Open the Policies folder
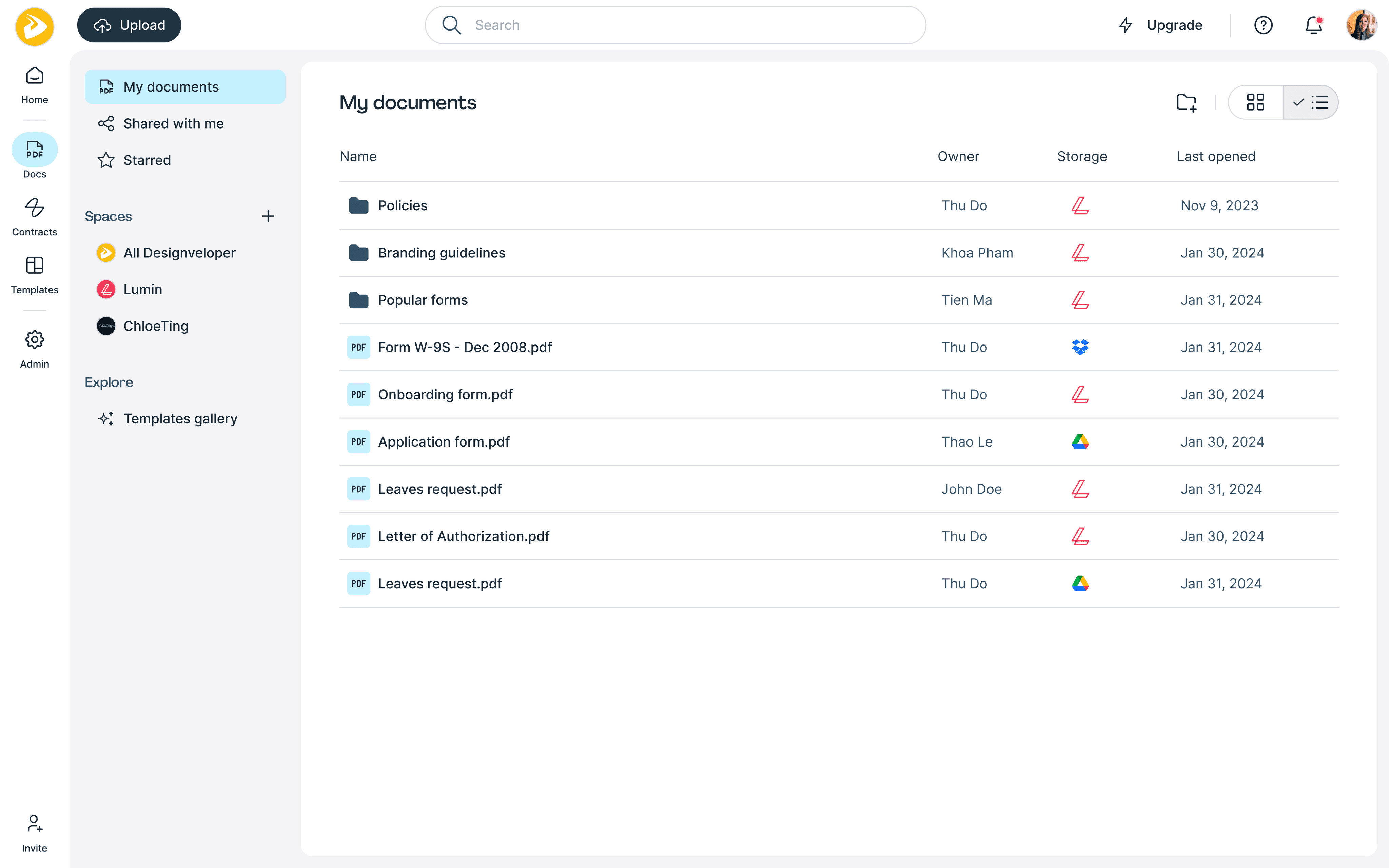The height and width of the screenshot is (868, 1389). 402,205
